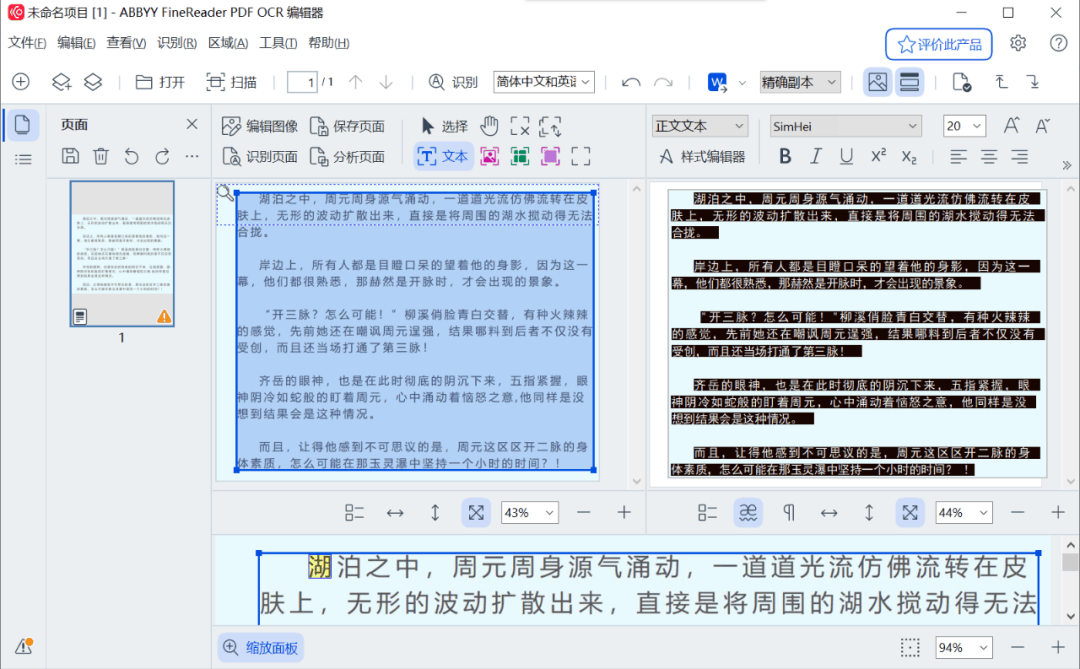Viewport: 1080px width, 669px height.
Task: Toggle the image pane view button
Action: 878,82
